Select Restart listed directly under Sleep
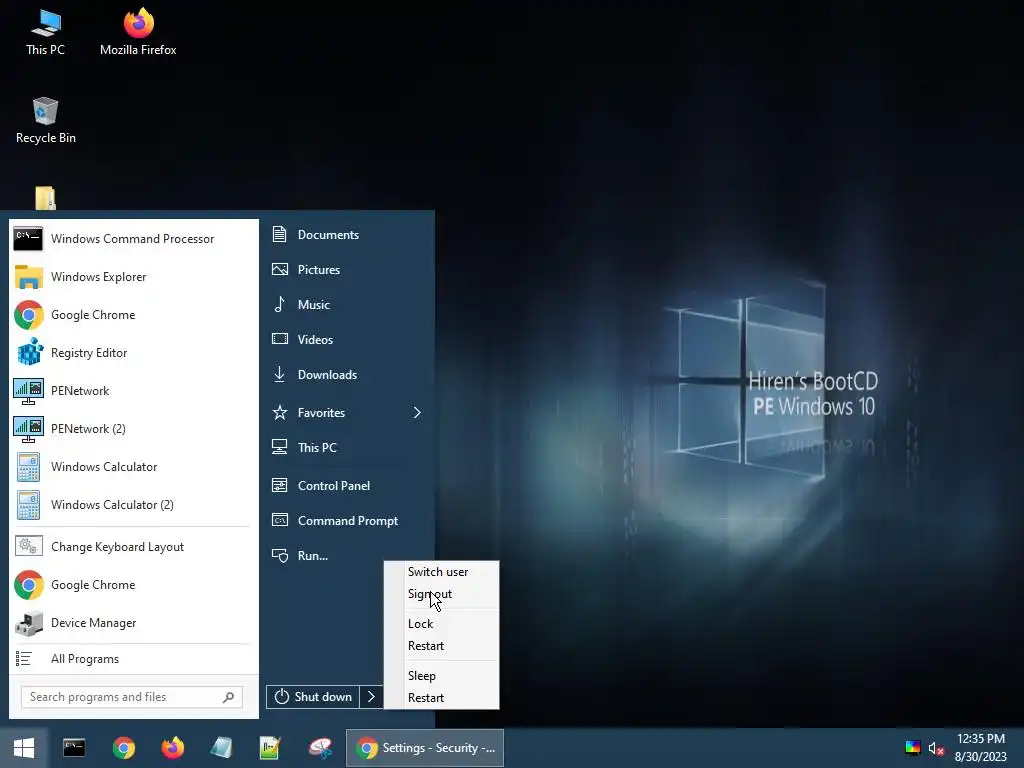The image size is (1024, 768). pyautogui.click(x=441, y=698)
